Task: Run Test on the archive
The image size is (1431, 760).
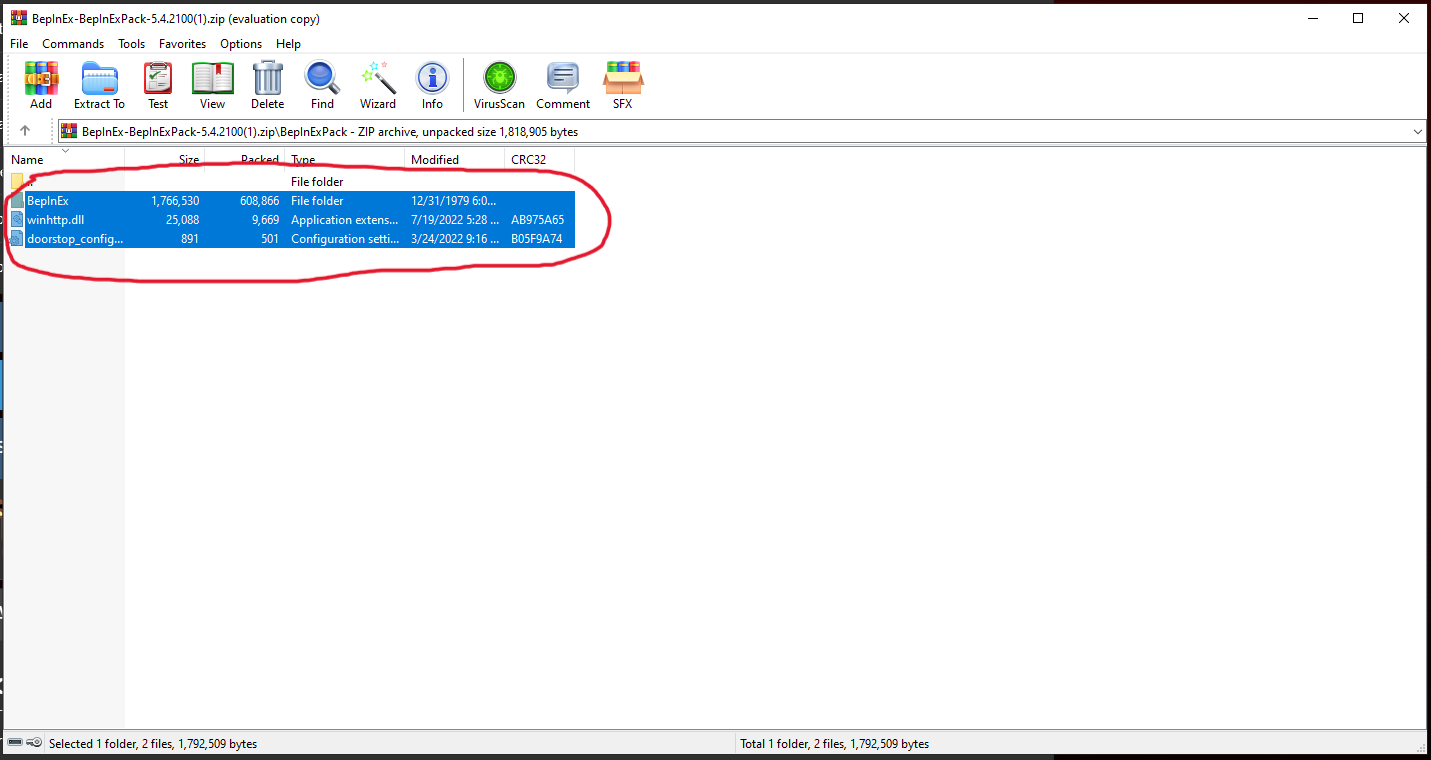Action: (158, 78)
